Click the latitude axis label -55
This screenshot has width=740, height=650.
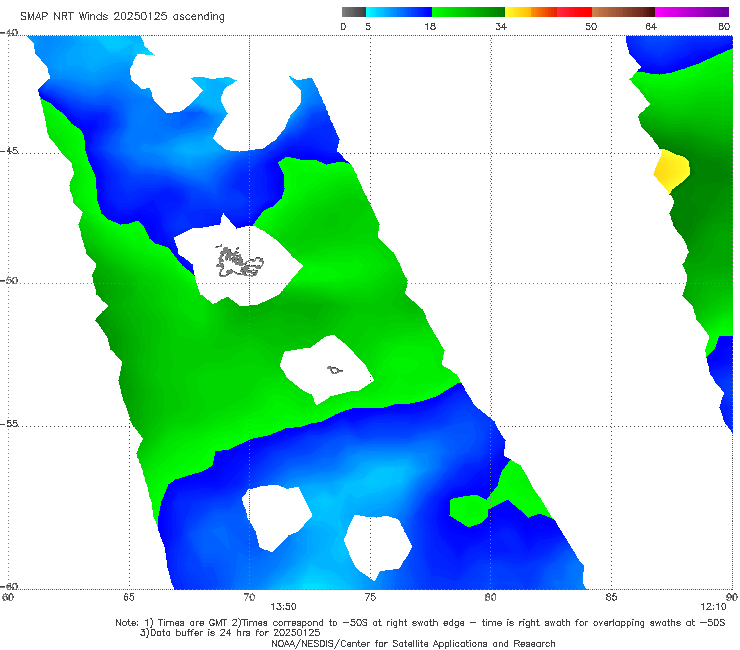pyautogui.click(x=9, y=423)
